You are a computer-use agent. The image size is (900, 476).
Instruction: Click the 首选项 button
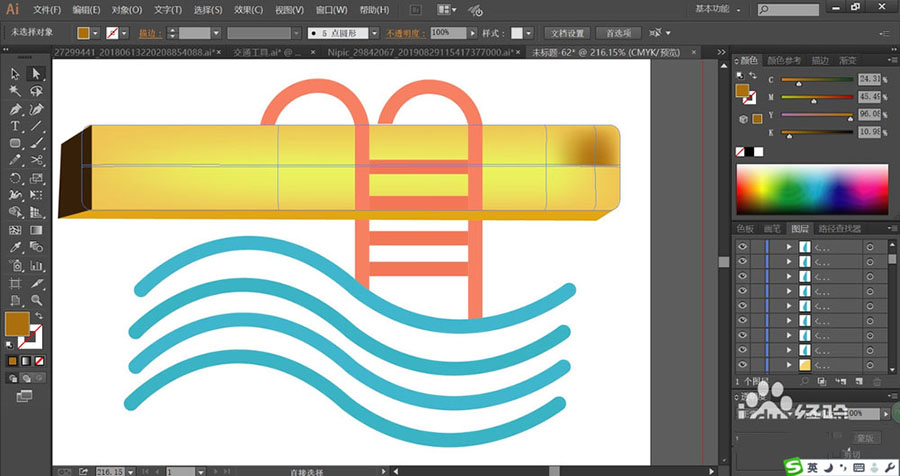pos(618,33)
